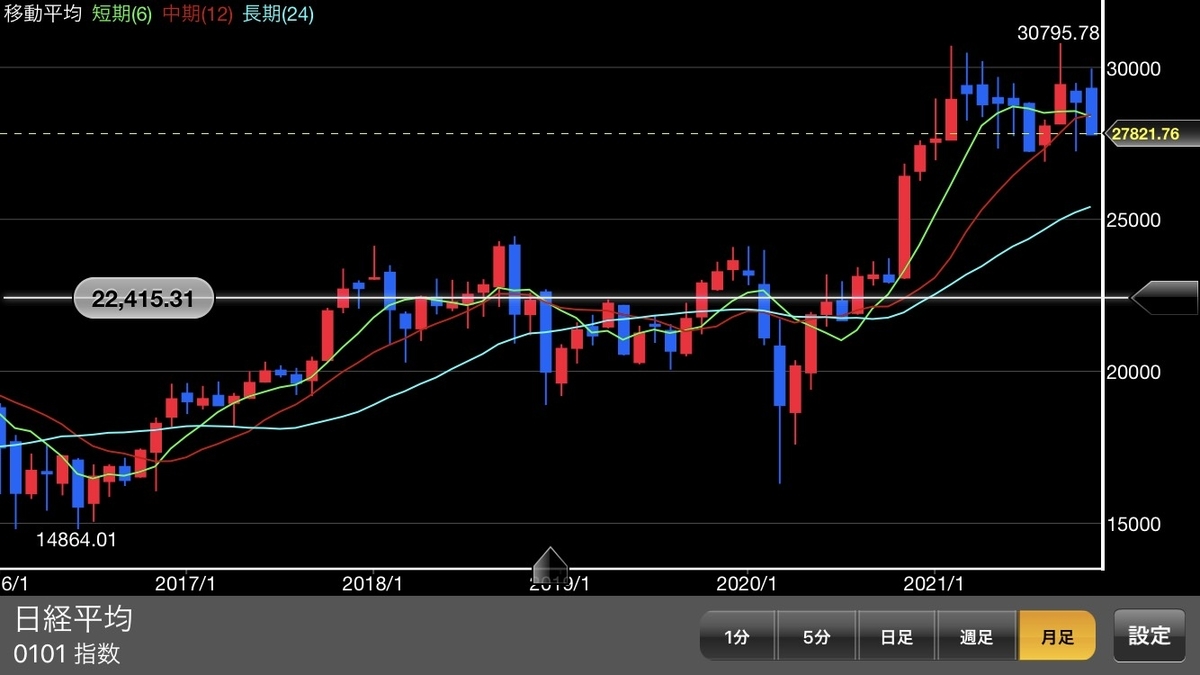Tap the 2021/1 date axis label
1200x675 pixels.
click(933, 583)
